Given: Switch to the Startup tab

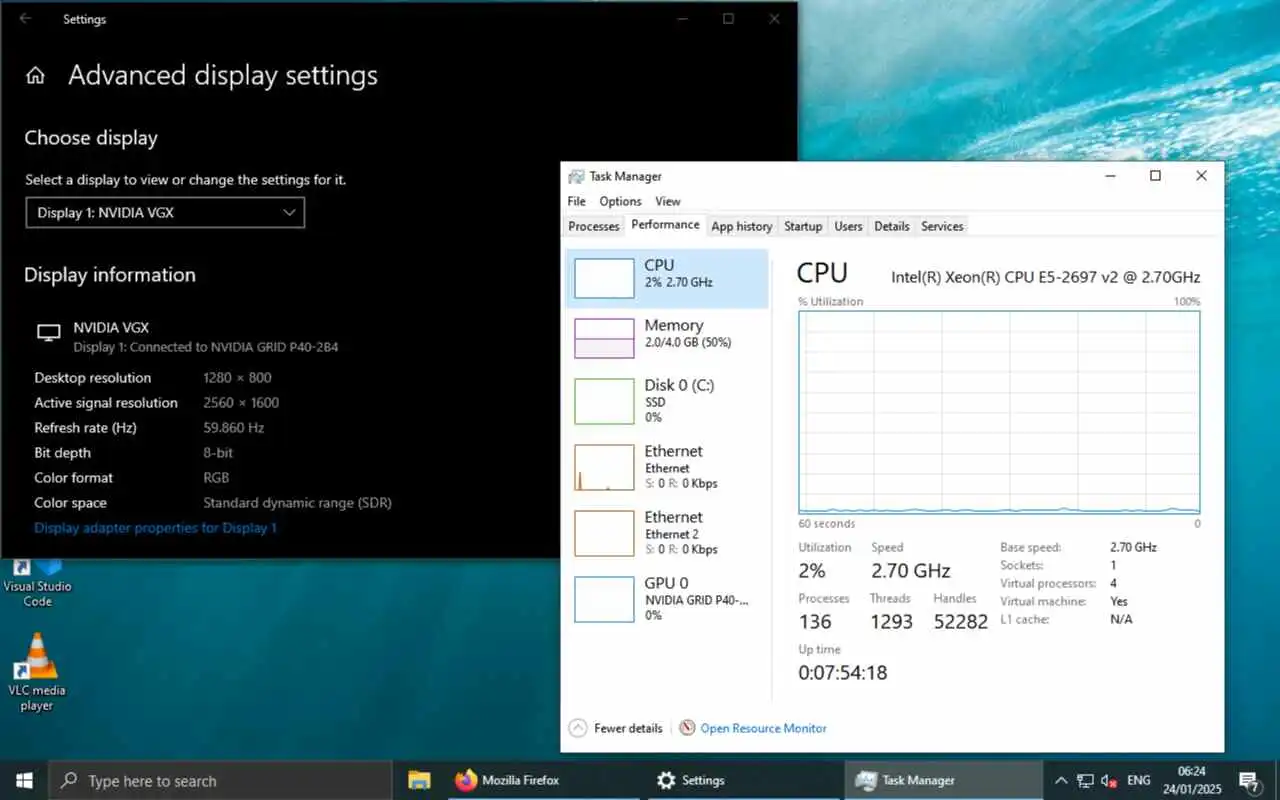Looking at the screenshot, I should pyautogui.click(x=803, y=226).
